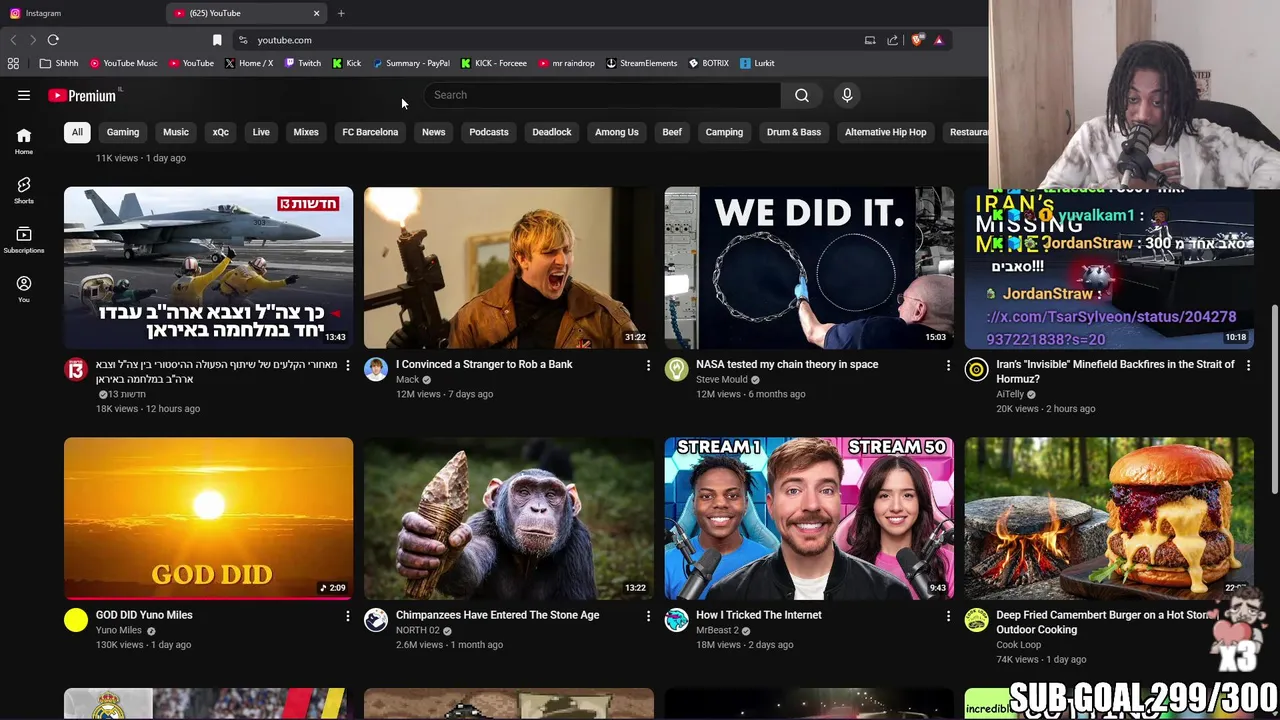Open the Kick bookmark
This screenshot has width=1280, height=720.
[347, 63]
